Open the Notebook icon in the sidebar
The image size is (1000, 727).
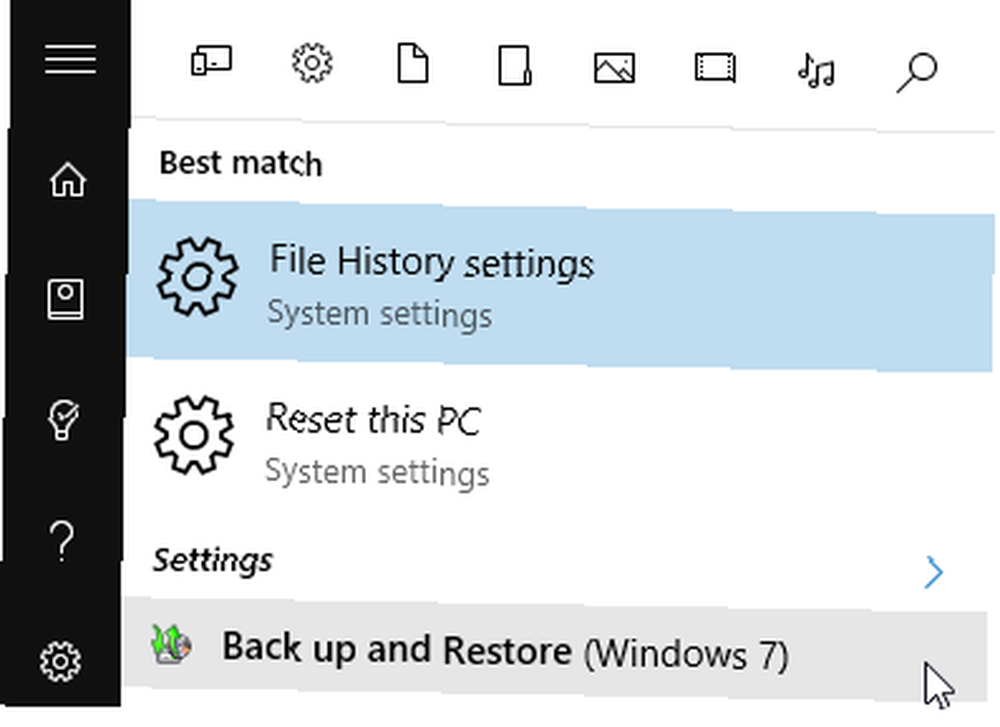pos(65,299)
